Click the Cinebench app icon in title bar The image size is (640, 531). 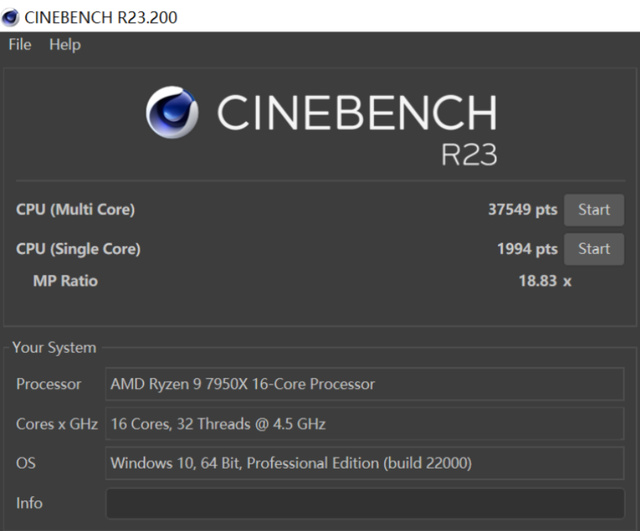[11, 17]
